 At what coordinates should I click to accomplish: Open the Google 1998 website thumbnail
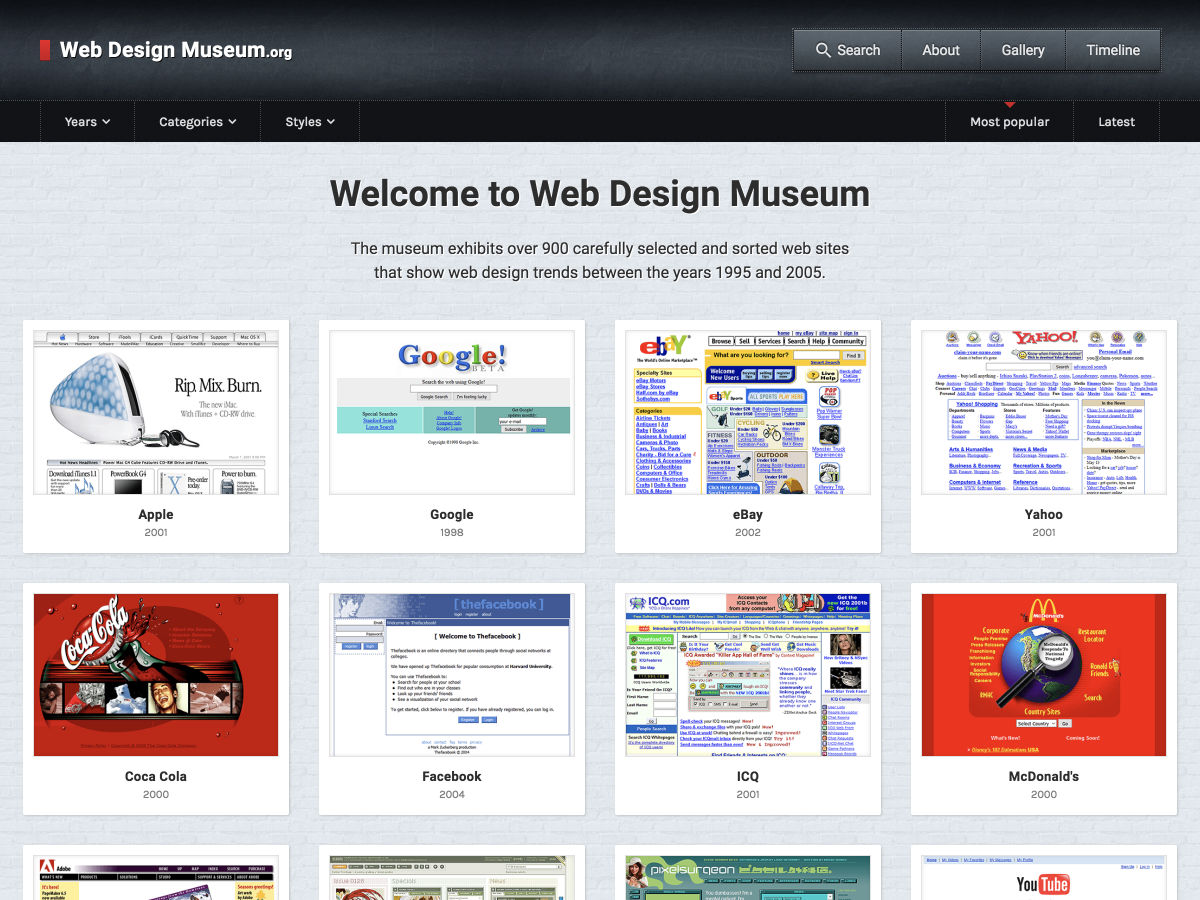[x=452, y=412]
